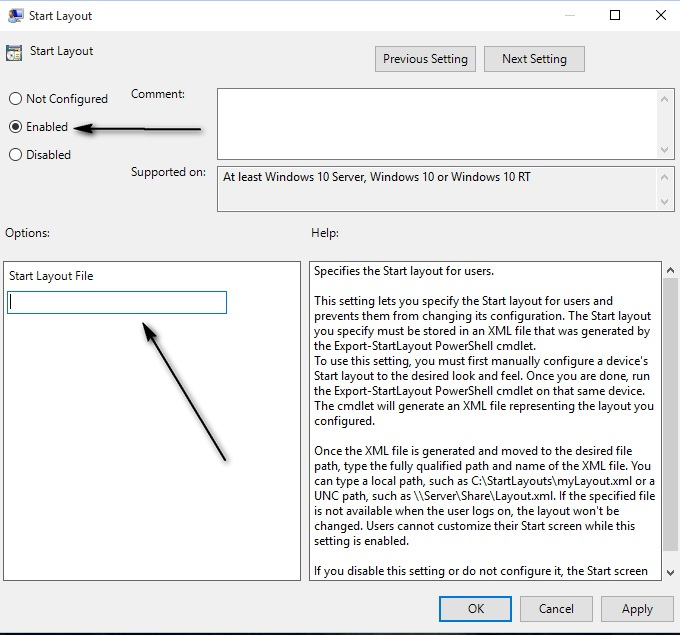Viewport: 680px width, 635px height.
Task: Click the Start Layout policy icon
Action: click(x=14, y=53)
